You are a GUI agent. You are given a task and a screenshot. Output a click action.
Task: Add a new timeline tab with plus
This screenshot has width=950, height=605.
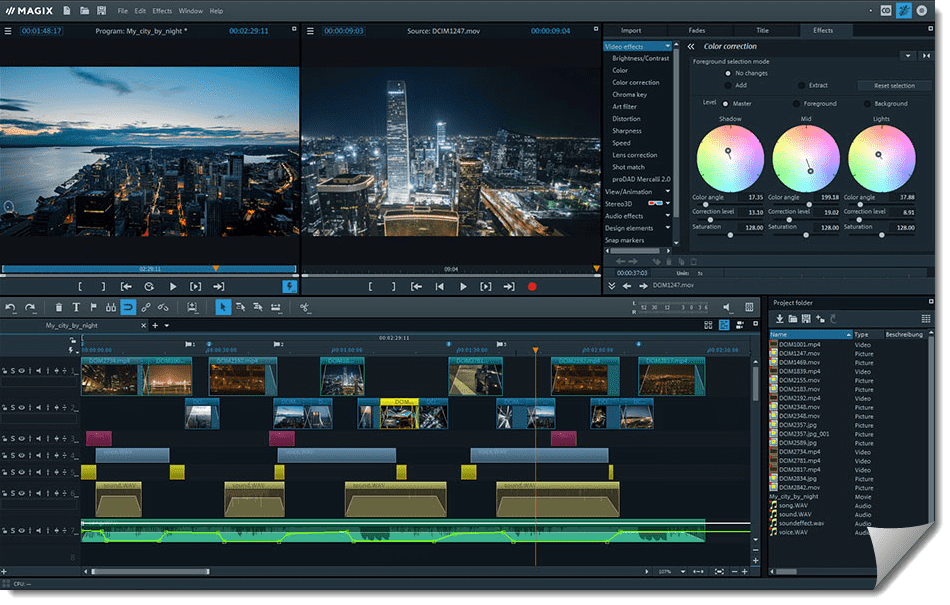coord(155,326)
